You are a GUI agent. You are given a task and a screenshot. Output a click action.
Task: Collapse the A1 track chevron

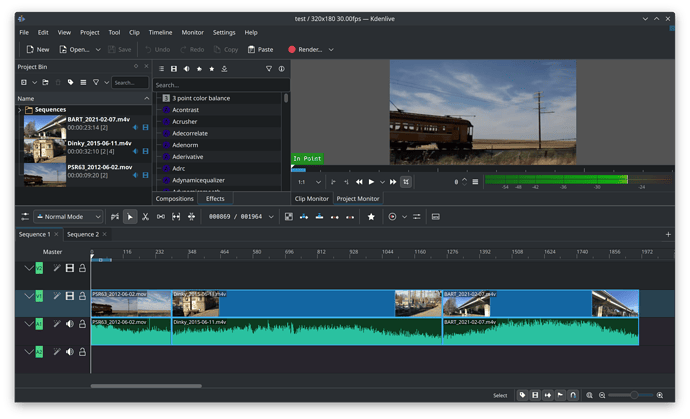click(x=29, y=324)
